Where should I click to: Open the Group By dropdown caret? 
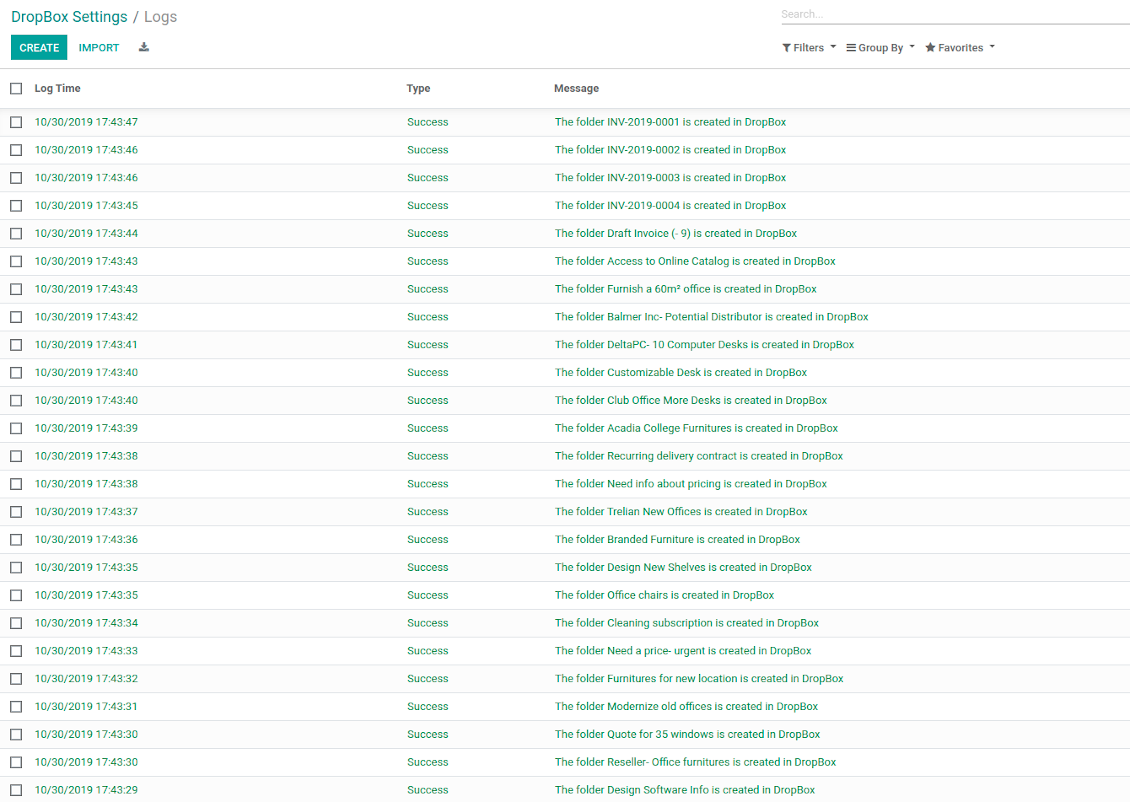[x=912, y=47]
